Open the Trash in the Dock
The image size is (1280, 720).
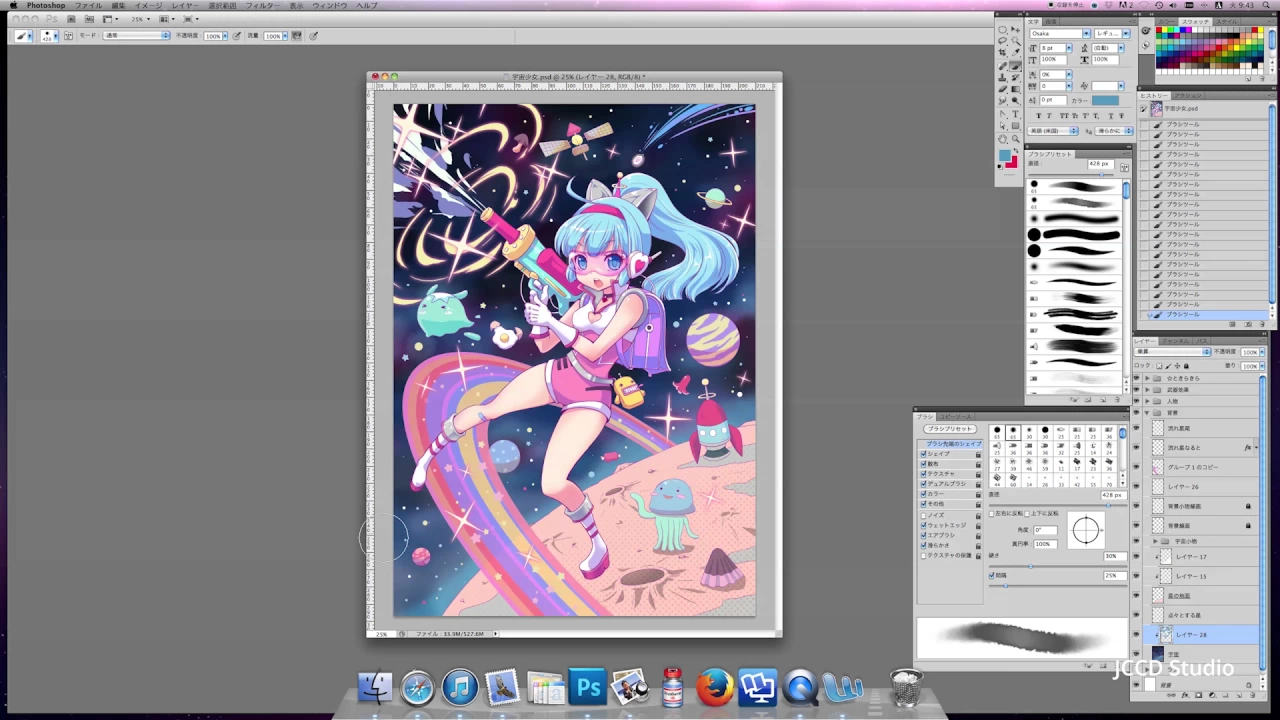tap(906, 687)
